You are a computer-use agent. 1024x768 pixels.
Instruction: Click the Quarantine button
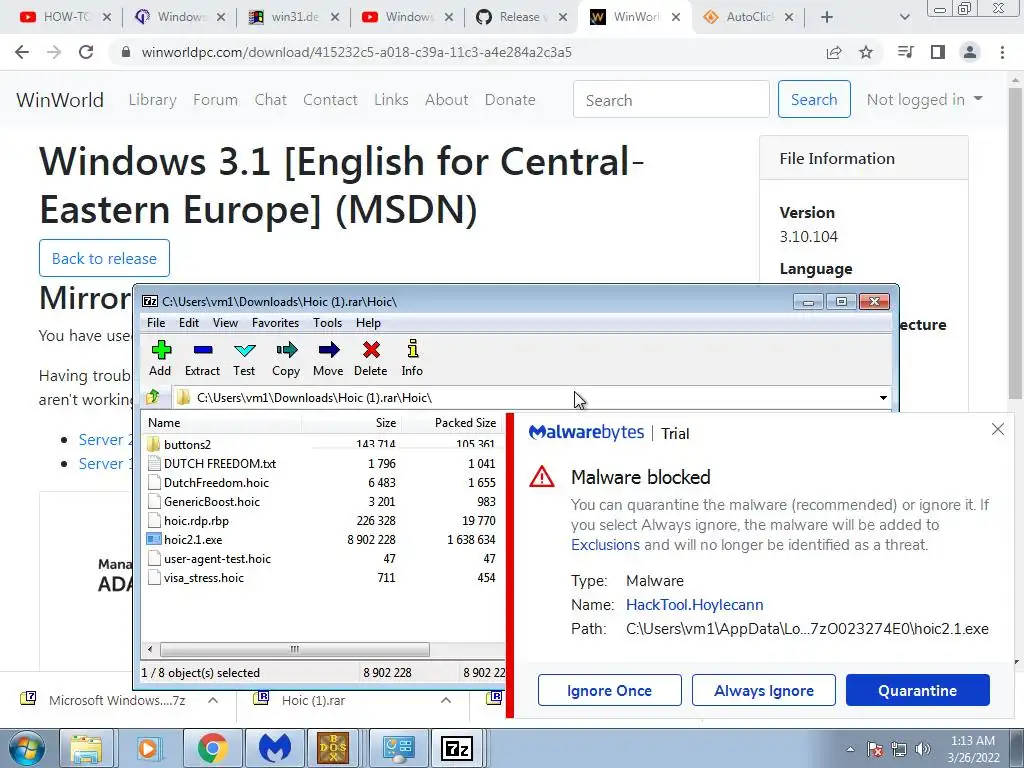tap(918, 690)
